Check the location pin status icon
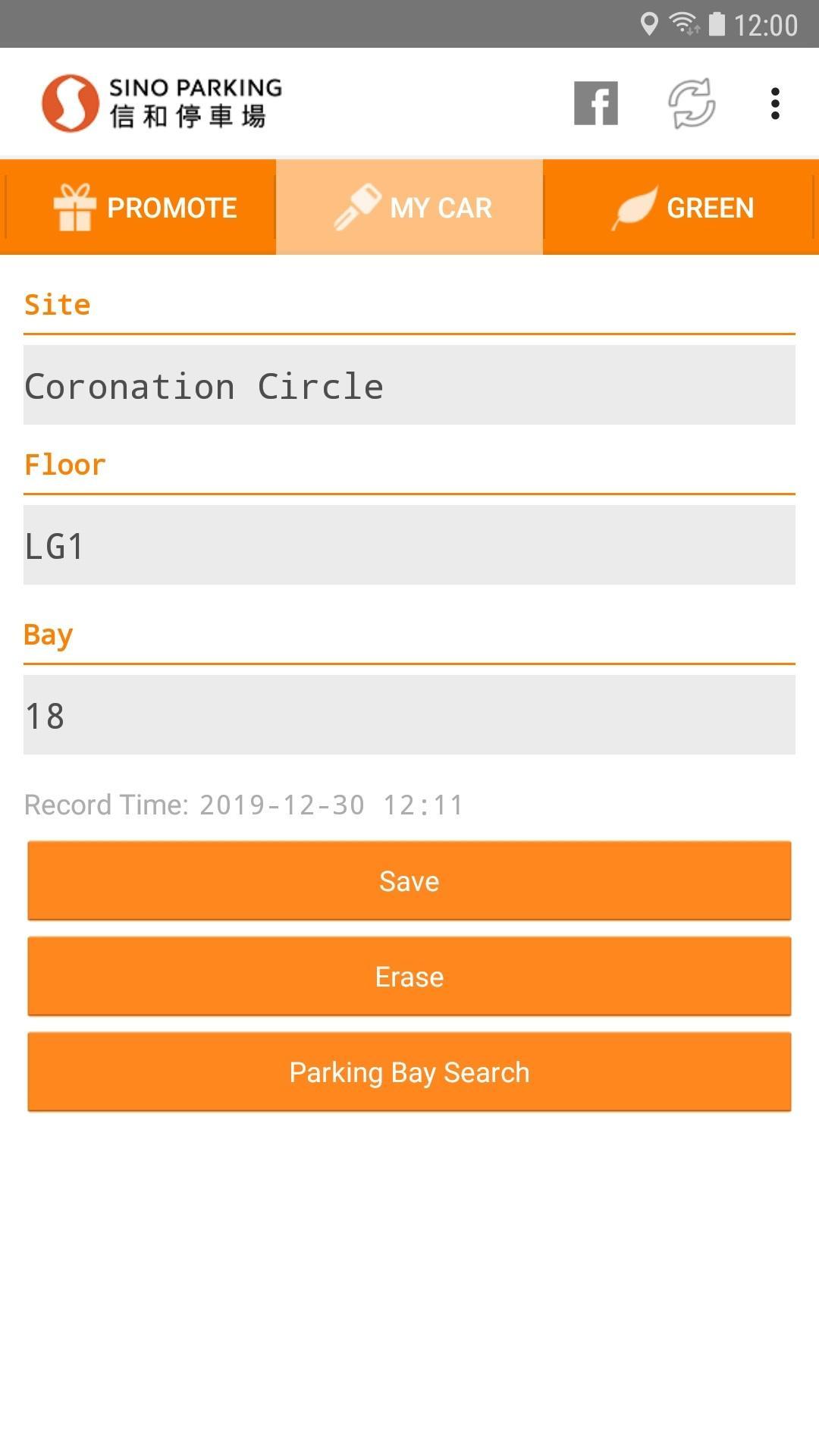Image resolution: width=819 pixels, height=1456 pixels. [x=648, y=24]
